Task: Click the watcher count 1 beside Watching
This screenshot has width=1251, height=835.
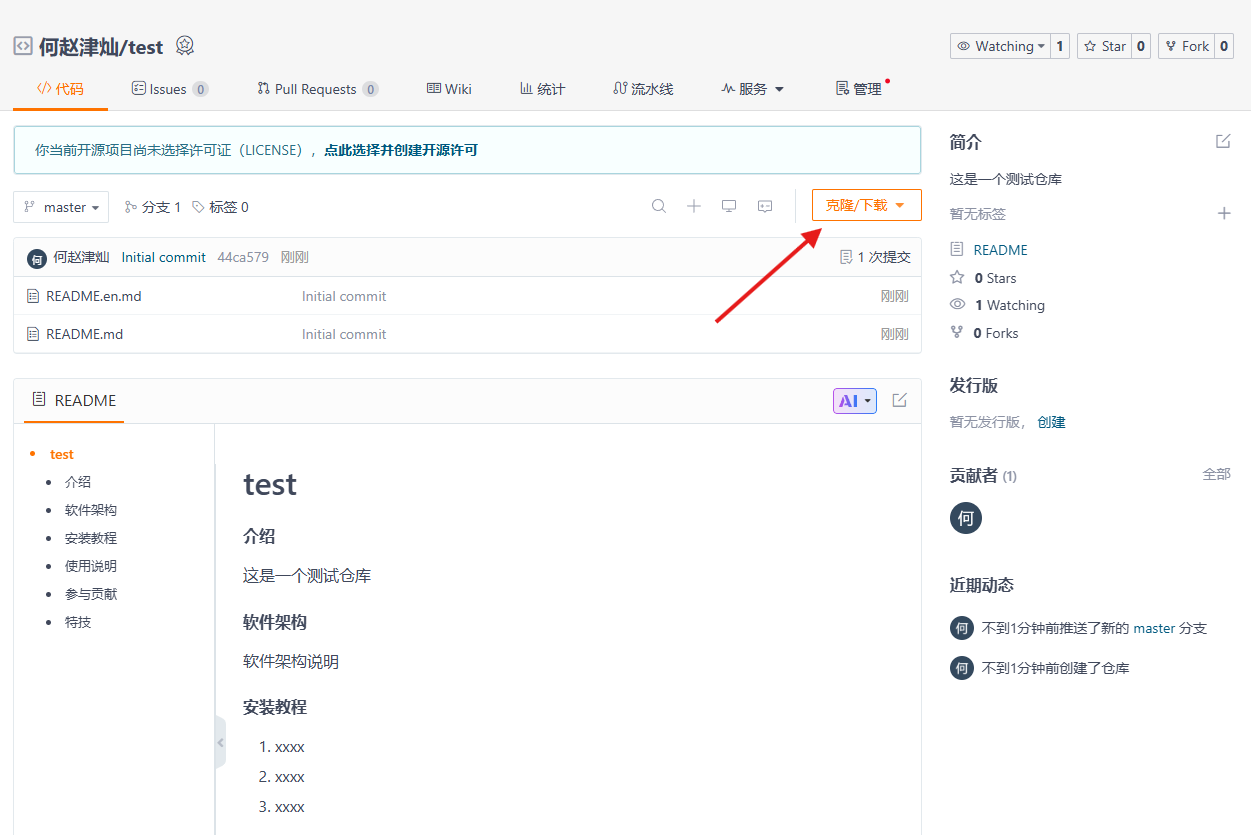Action: (x=1060, y=46)
